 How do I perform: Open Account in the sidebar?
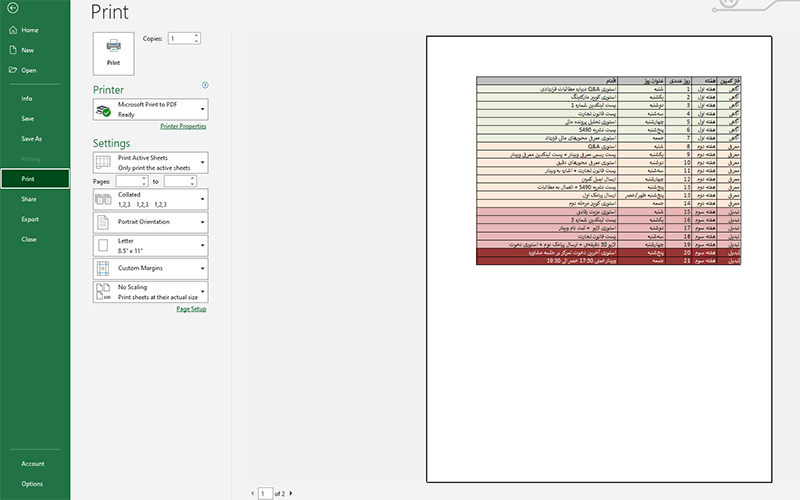pyautogui.click(x=35, y=464)
